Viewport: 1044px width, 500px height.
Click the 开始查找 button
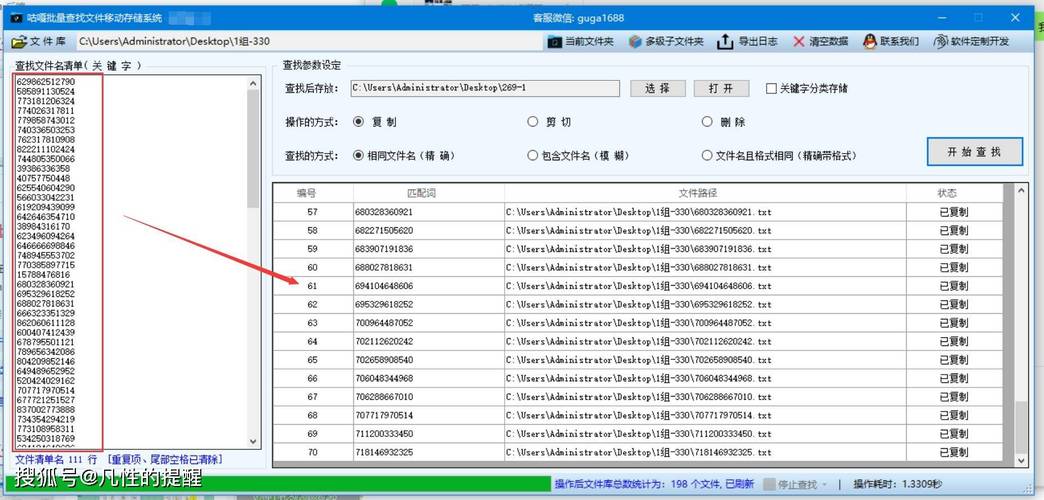(974, 152)
